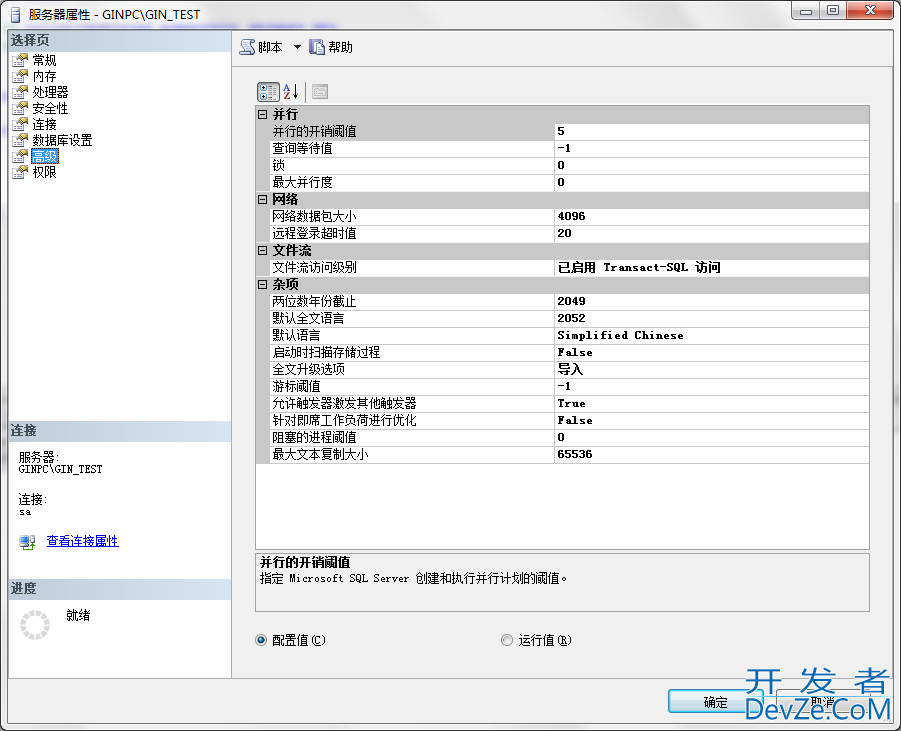
Task: Click the 连接 page icon in page list
Action: click(x=20, y=124)
